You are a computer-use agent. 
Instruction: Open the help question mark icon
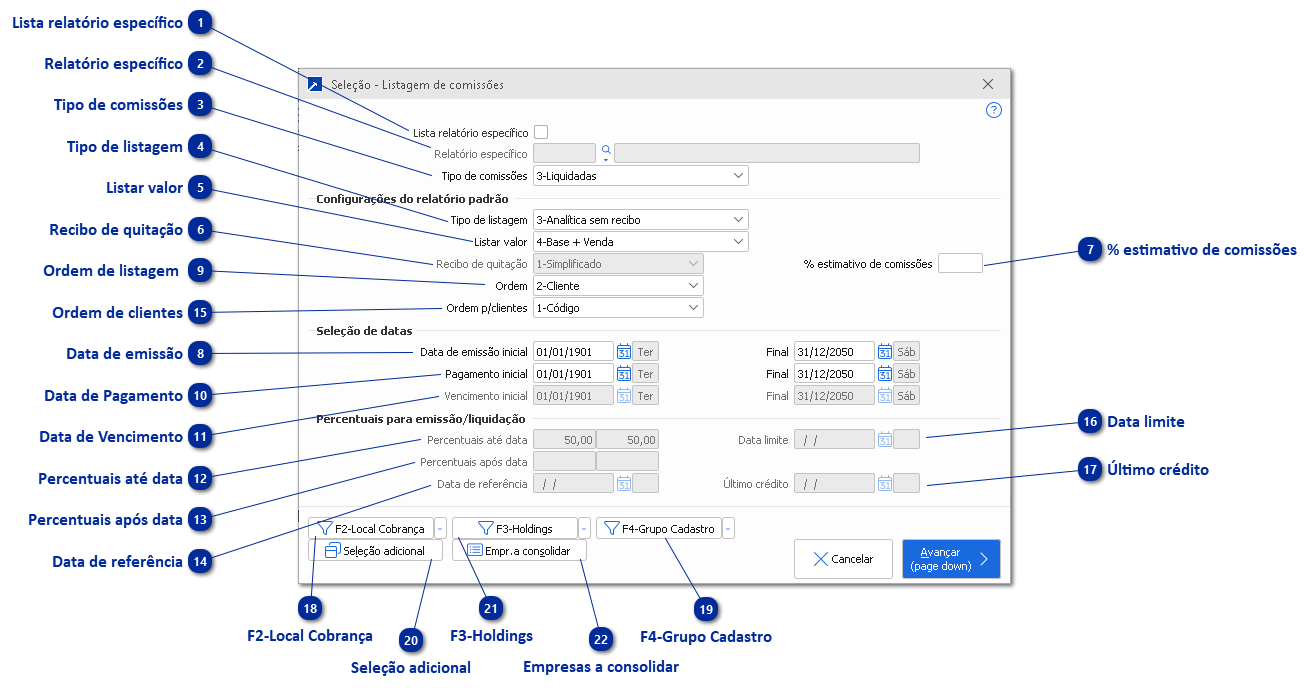click(993, 110)
